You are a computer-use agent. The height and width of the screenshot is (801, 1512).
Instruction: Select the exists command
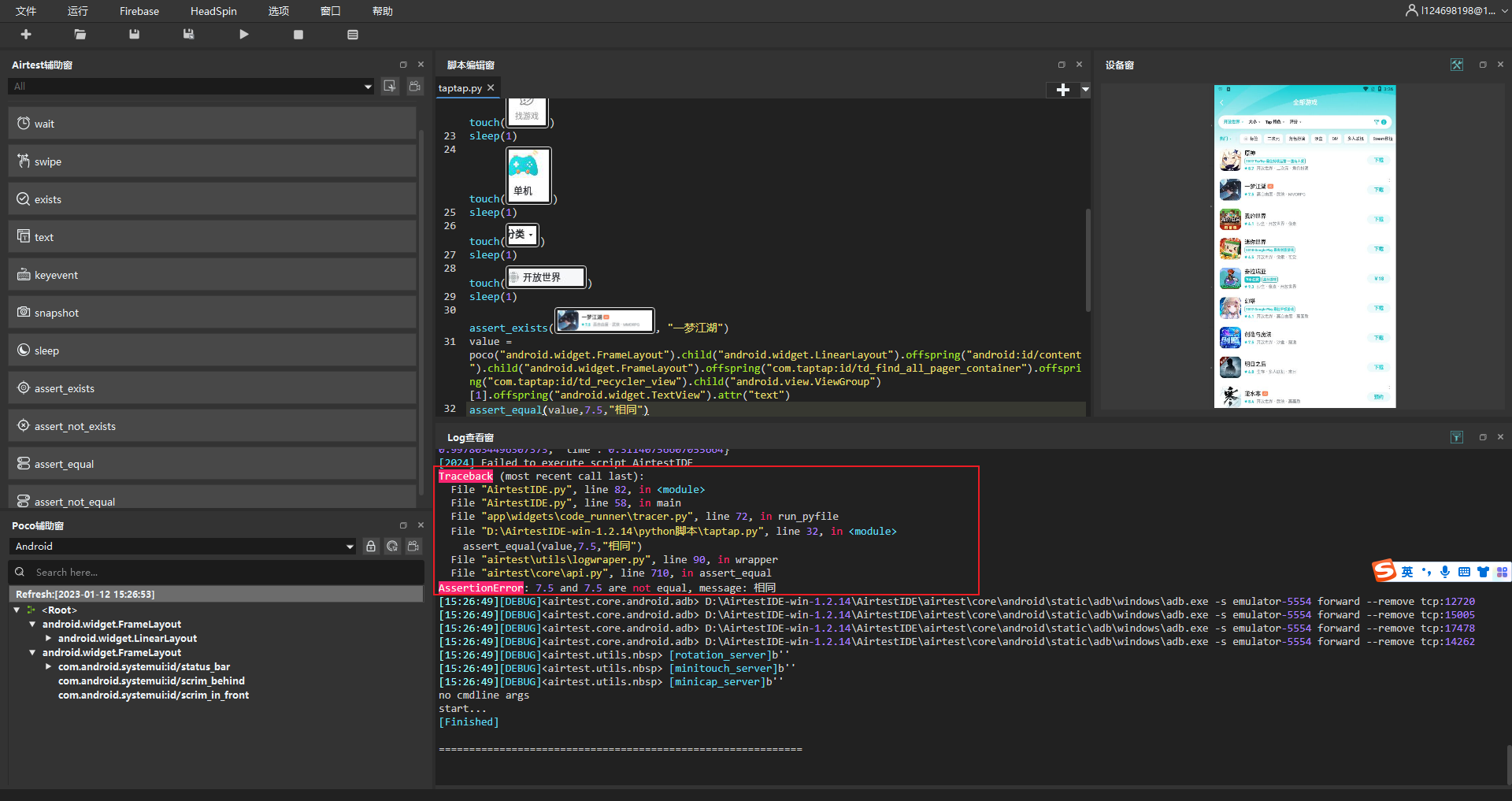tap(212, 199)
